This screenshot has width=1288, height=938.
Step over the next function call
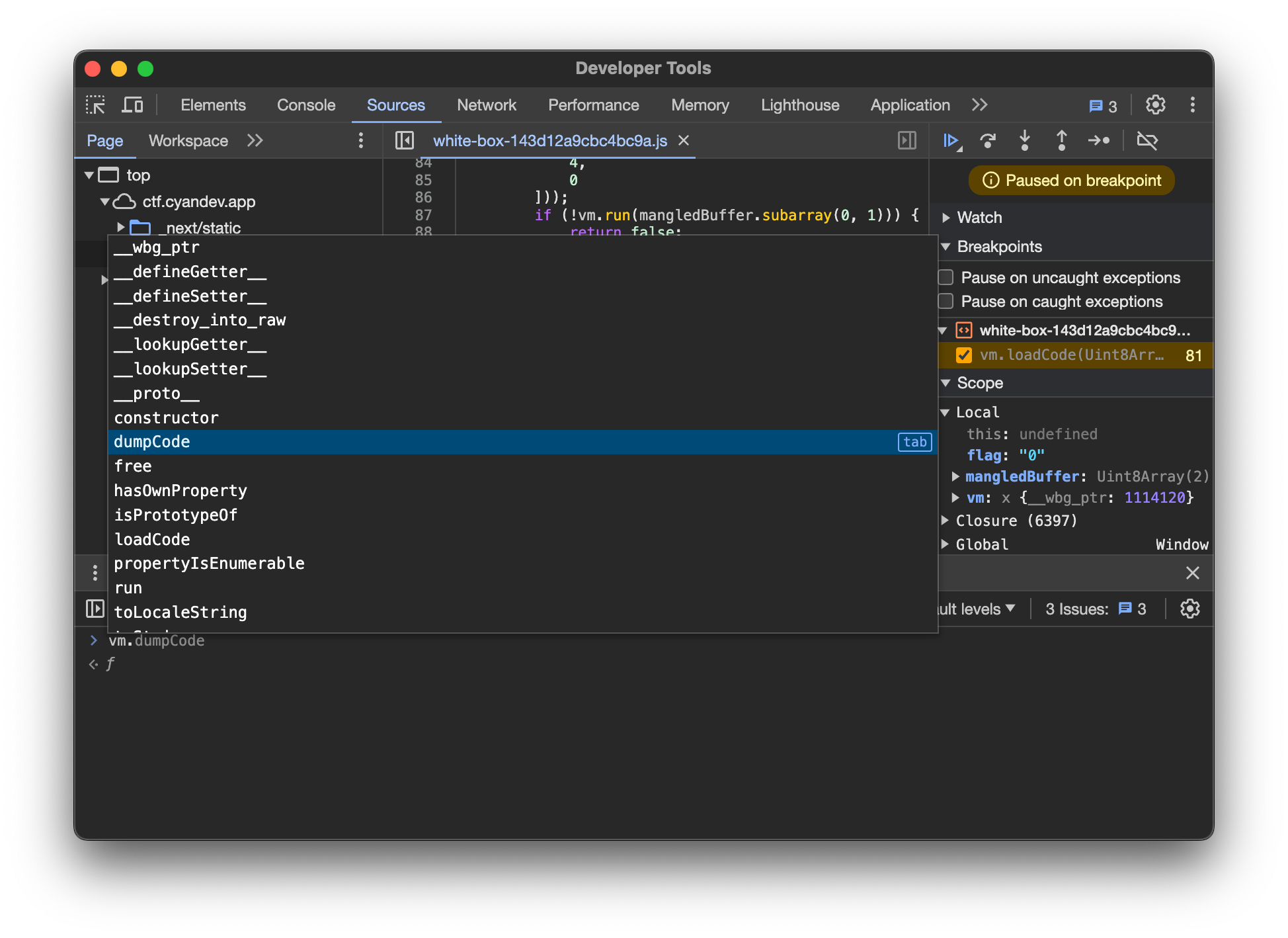988,140
